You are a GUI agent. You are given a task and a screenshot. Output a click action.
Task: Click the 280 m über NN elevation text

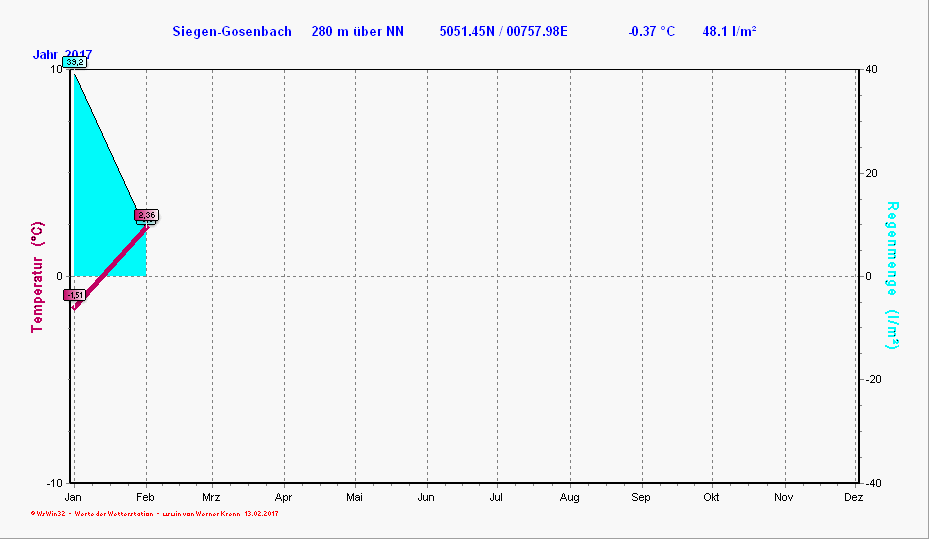(x=358, y=31)
